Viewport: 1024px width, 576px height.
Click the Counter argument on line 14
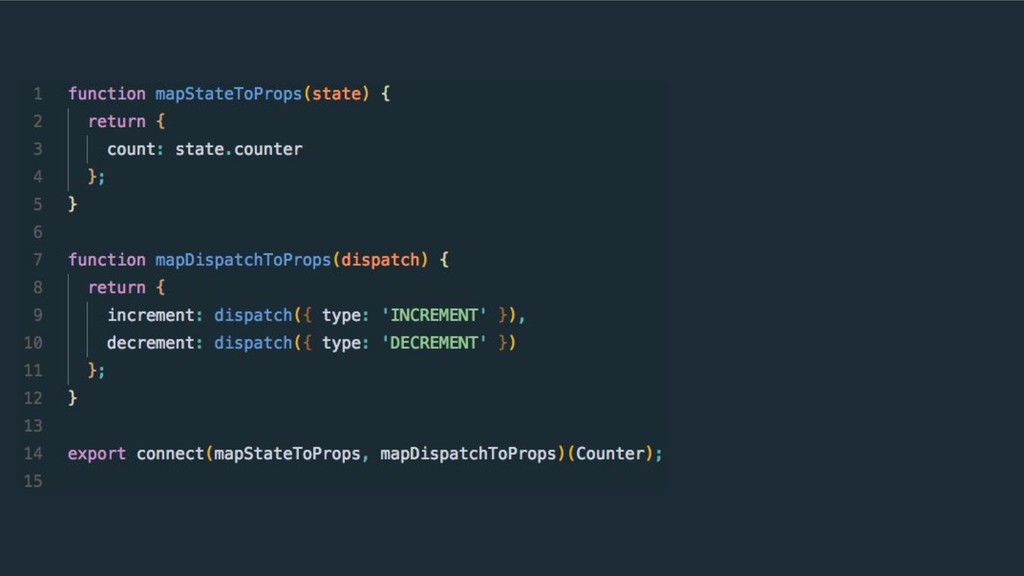tap(610, 454)
